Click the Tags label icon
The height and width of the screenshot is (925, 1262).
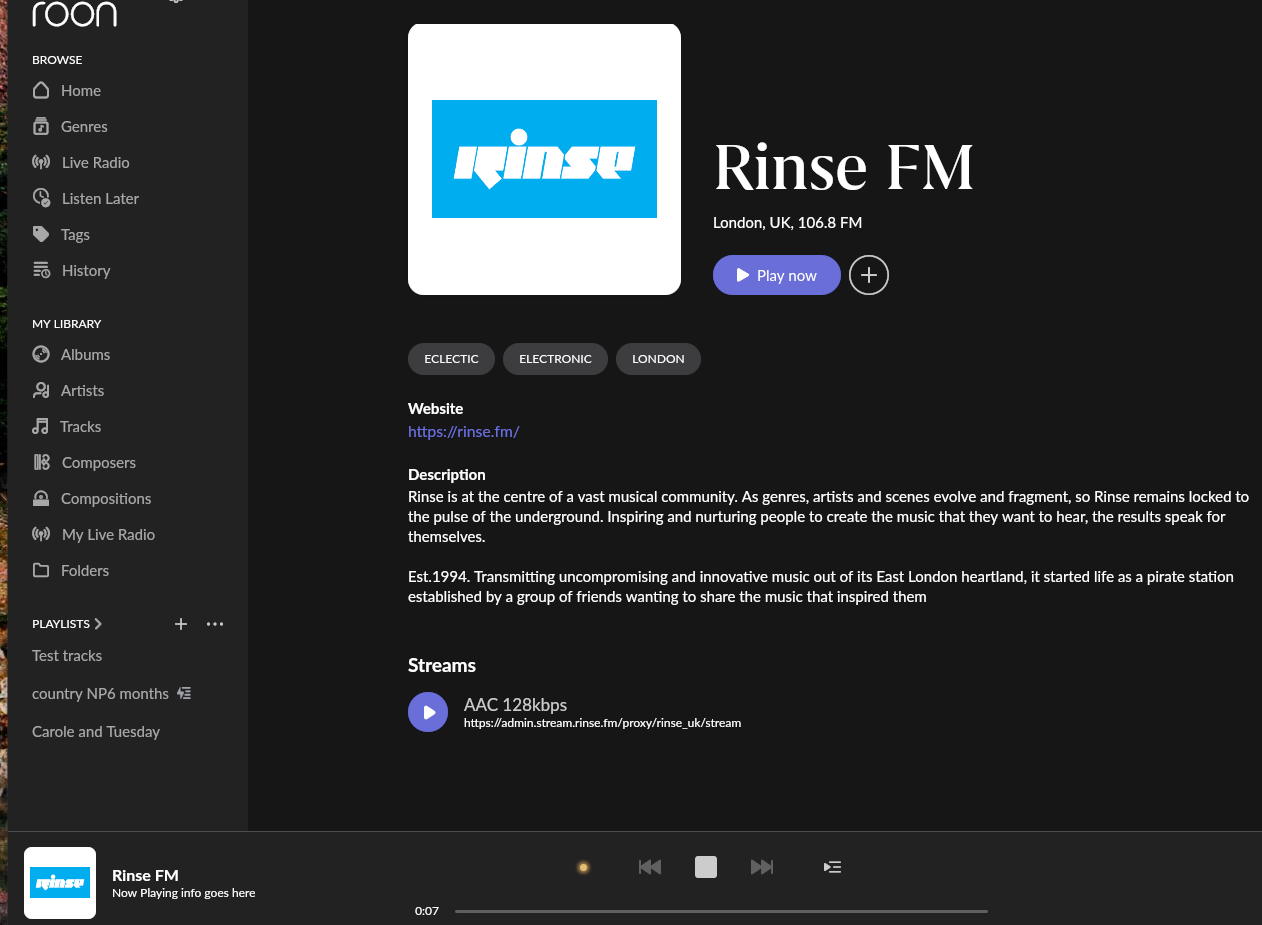coord(41,234)
